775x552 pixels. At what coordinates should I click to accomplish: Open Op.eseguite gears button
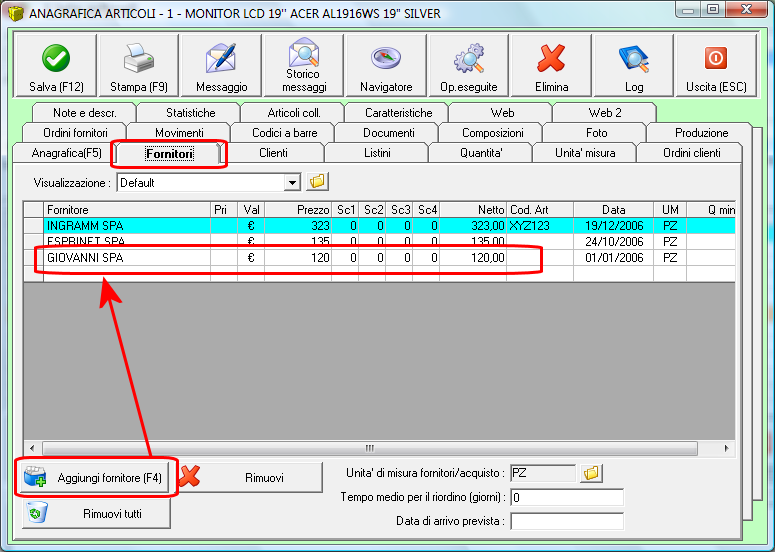469,65
